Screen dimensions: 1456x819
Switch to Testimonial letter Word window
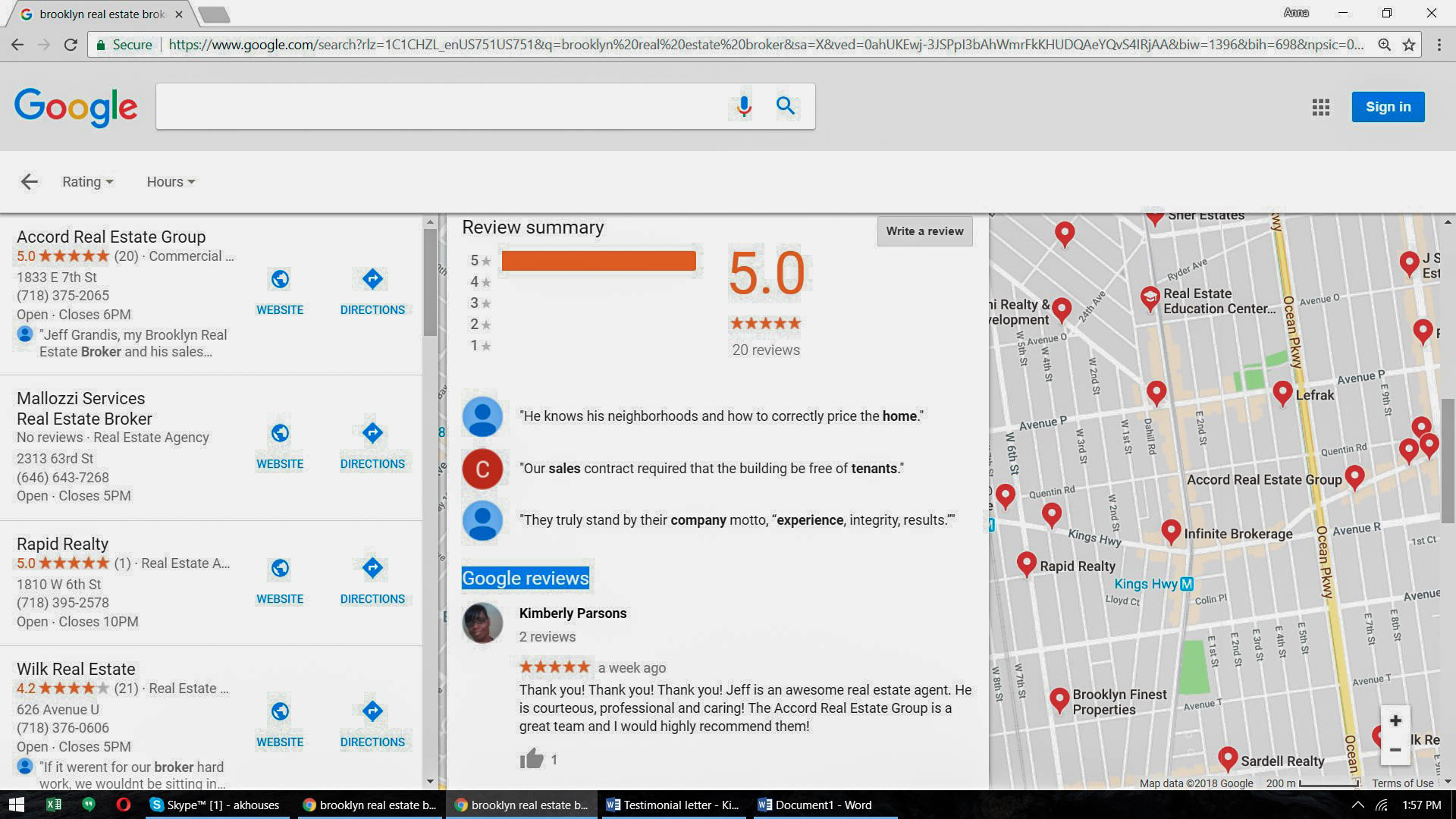tap(673, 805)
